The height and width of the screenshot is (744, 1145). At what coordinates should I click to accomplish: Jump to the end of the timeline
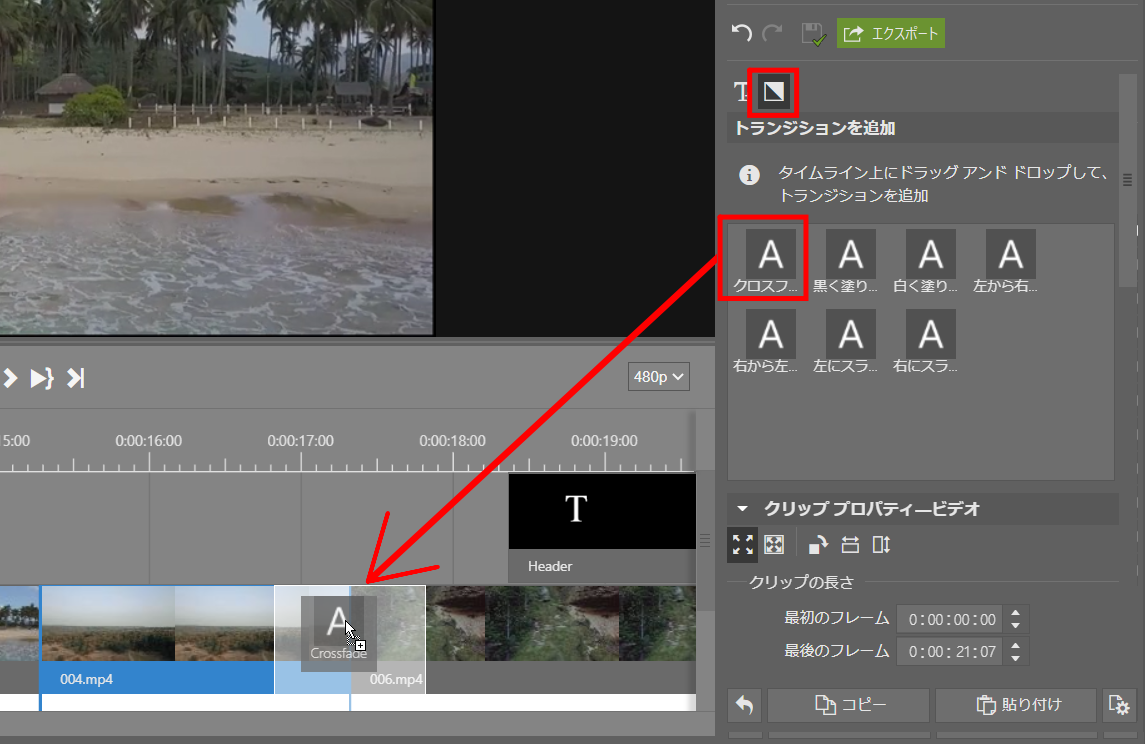click(76, 378)
